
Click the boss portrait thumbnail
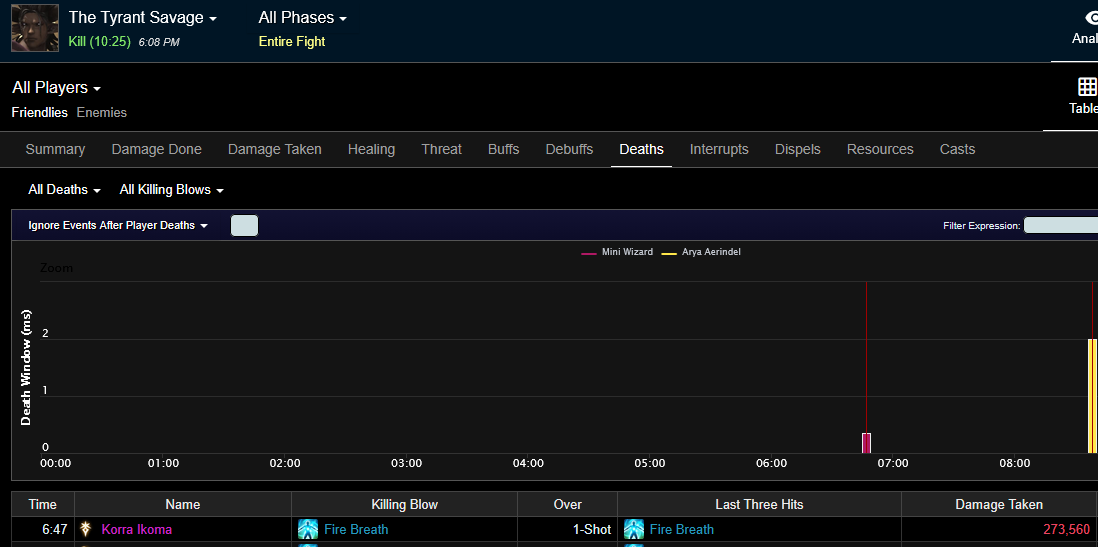click(x=35, y=28)
